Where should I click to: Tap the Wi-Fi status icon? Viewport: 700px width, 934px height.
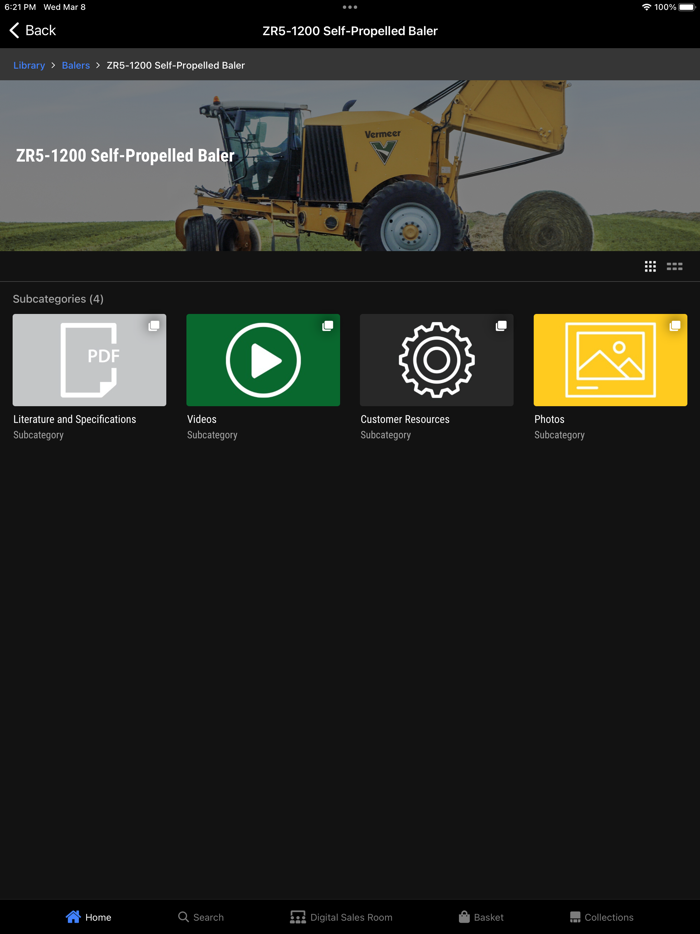pos(646,7)
